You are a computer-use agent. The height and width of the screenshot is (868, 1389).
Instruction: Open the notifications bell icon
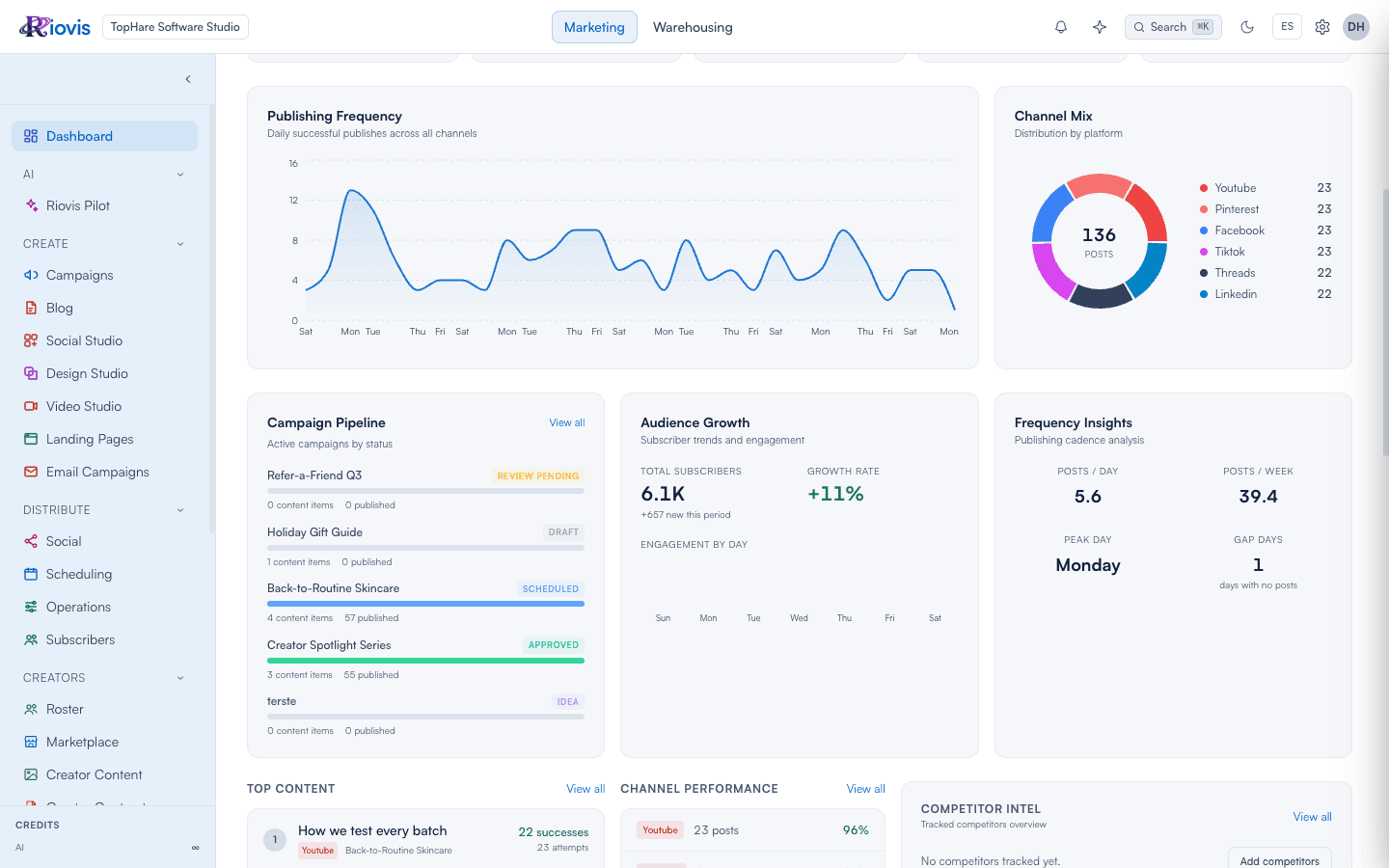pyautogui.click(x=1061, y=27)
